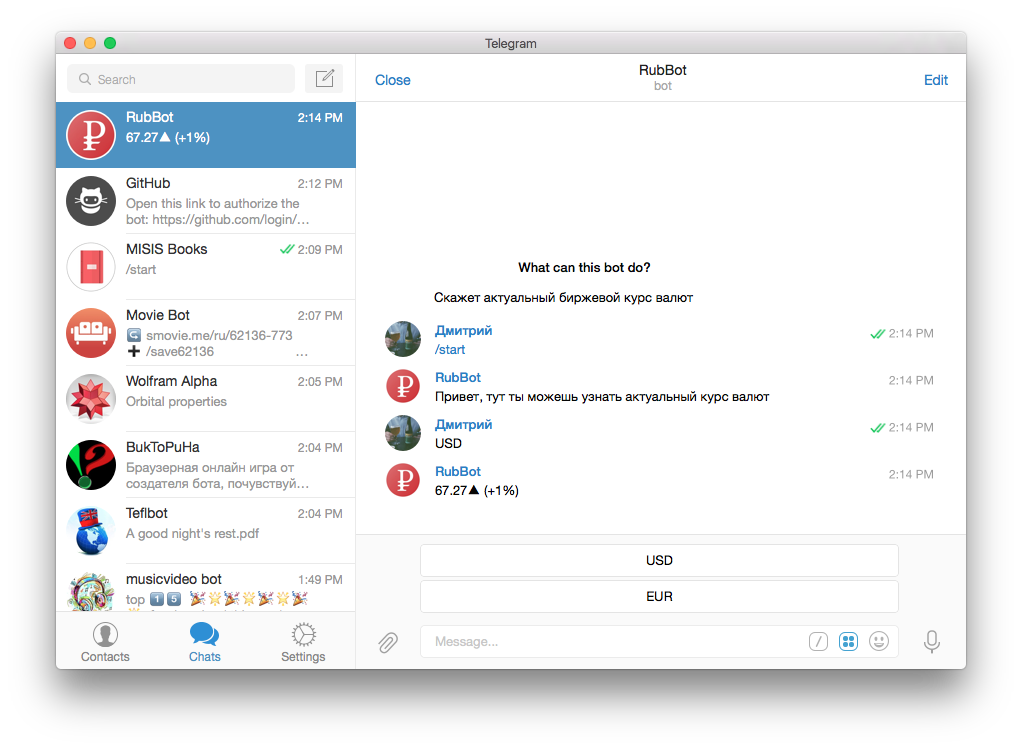Click the compose new message icon
Viewport: 1022px width, 749px height.
324,79
